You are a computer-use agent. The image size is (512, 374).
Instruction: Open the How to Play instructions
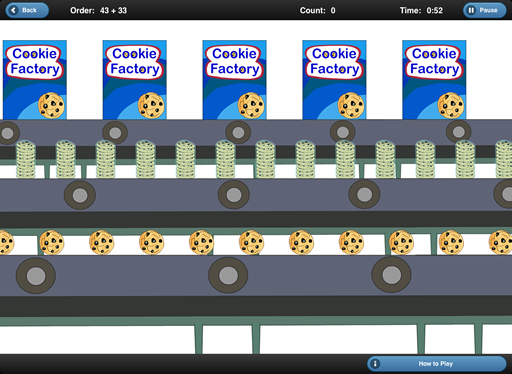tap(437, 364)
